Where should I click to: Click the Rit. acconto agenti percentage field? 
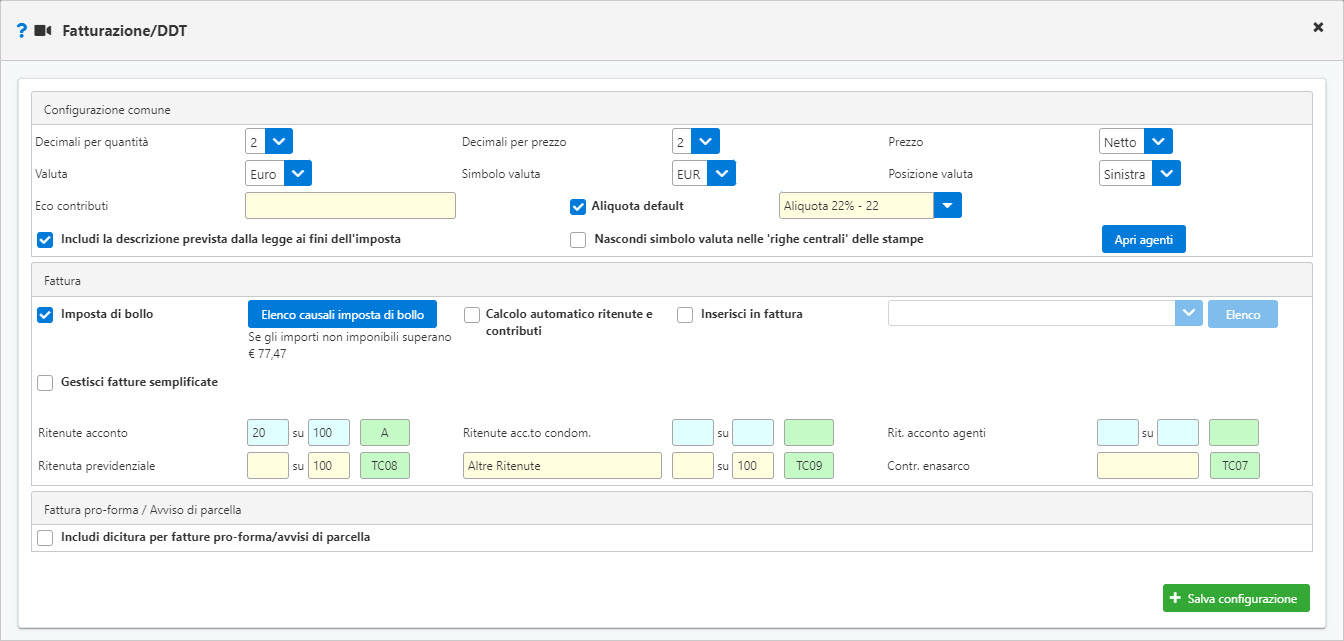point(1118,433)
